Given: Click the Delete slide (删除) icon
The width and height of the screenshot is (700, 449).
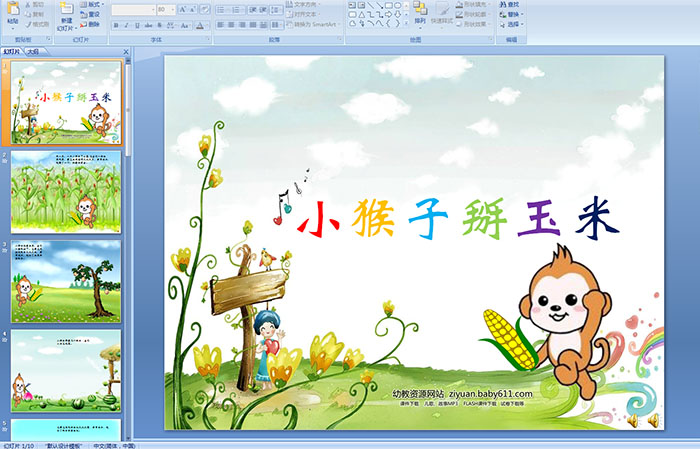Looking at the screenshot, I should tap(90, 25).
